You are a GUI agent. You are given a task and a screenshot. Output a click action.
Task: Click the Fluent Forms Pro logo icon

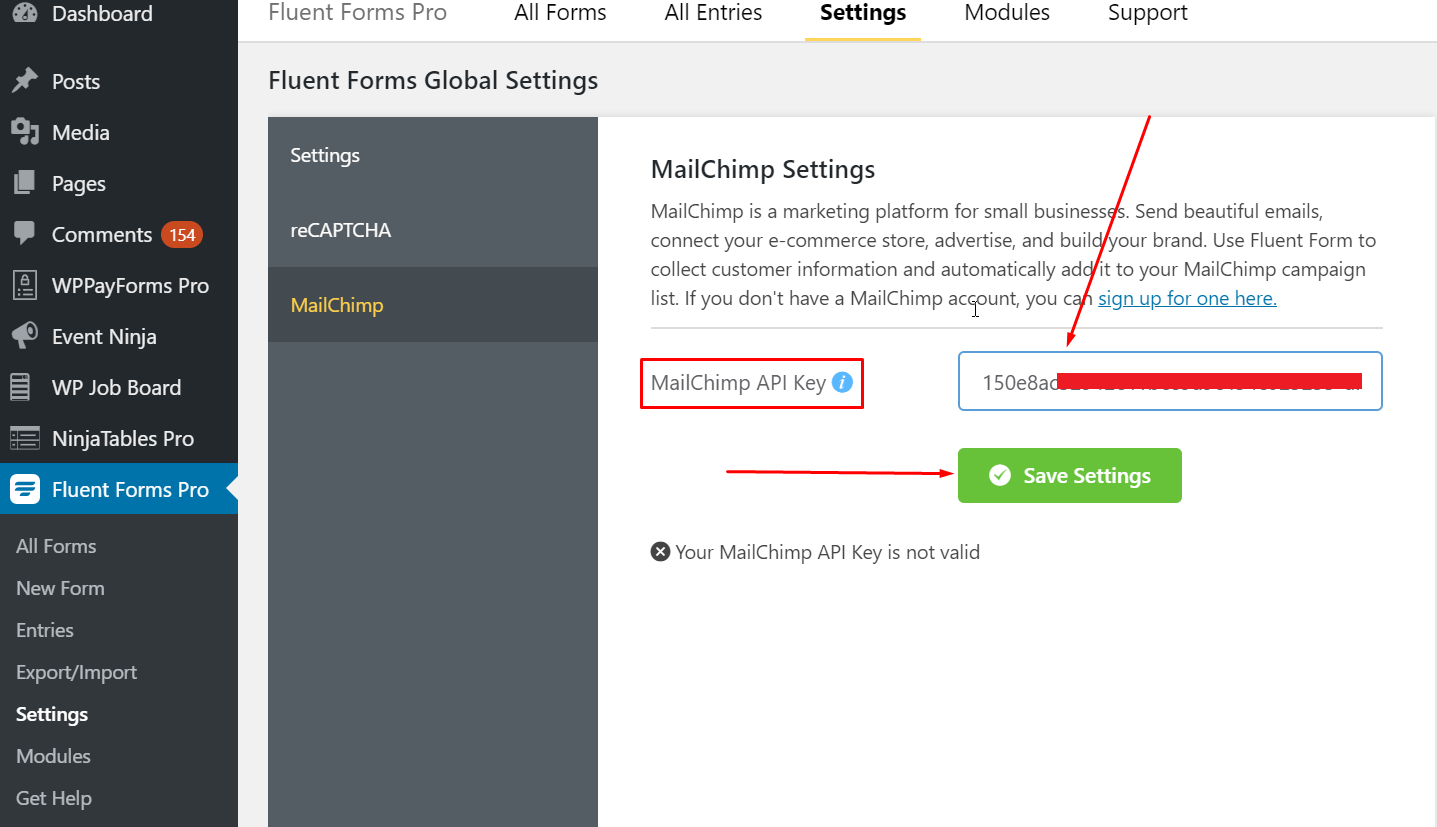pos(25,489)
